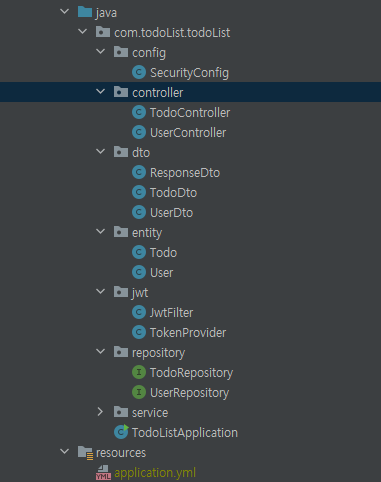Open the TokenProvider class name
This screenshot has height=482, width=381.
[188, 333]
